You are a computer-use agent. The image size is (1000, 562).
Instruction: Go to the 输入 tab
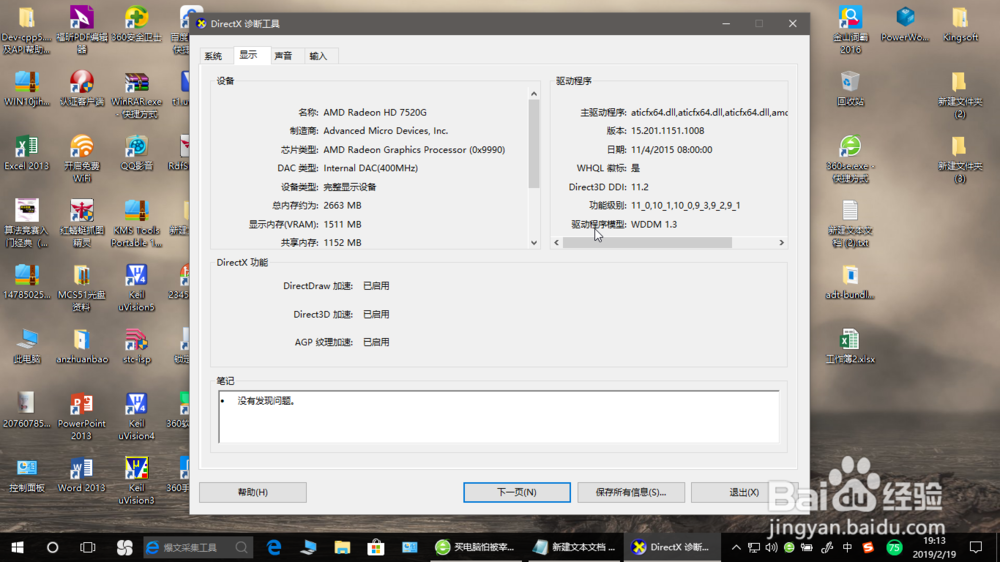click(319, 56)
